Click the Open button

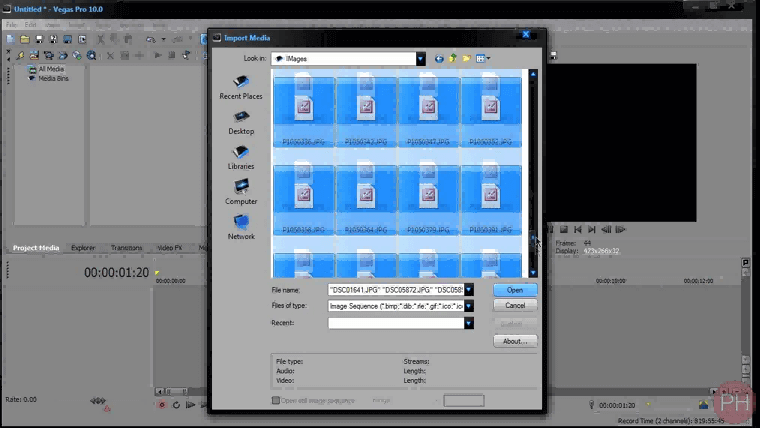pos(515,290)
